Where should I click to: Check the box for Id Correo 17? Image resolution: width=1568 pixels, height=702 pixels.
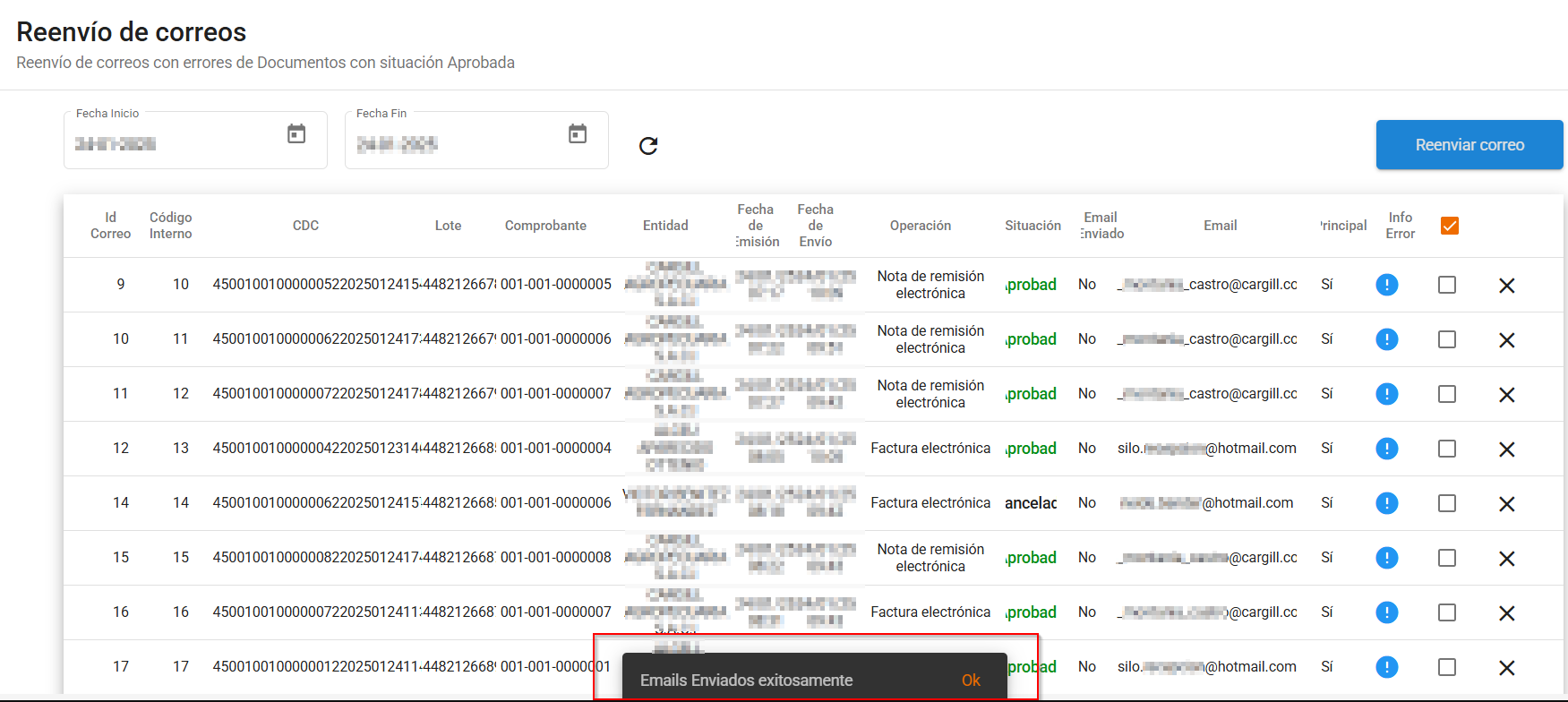1447,667
